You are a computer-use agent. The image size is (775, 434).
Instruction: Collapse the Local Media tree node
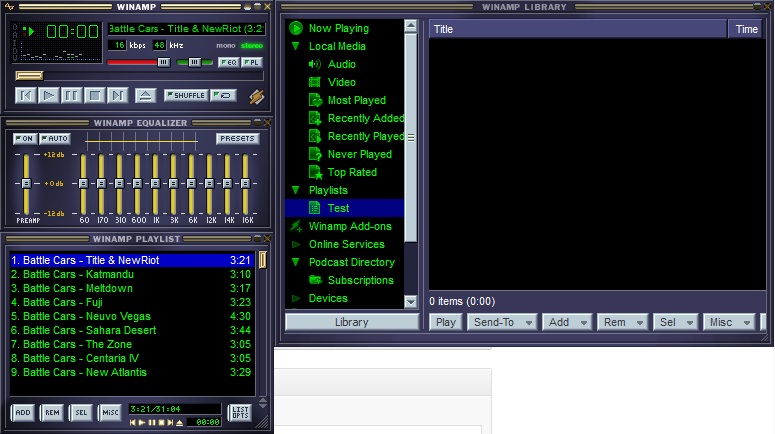(x=296, y=46)
